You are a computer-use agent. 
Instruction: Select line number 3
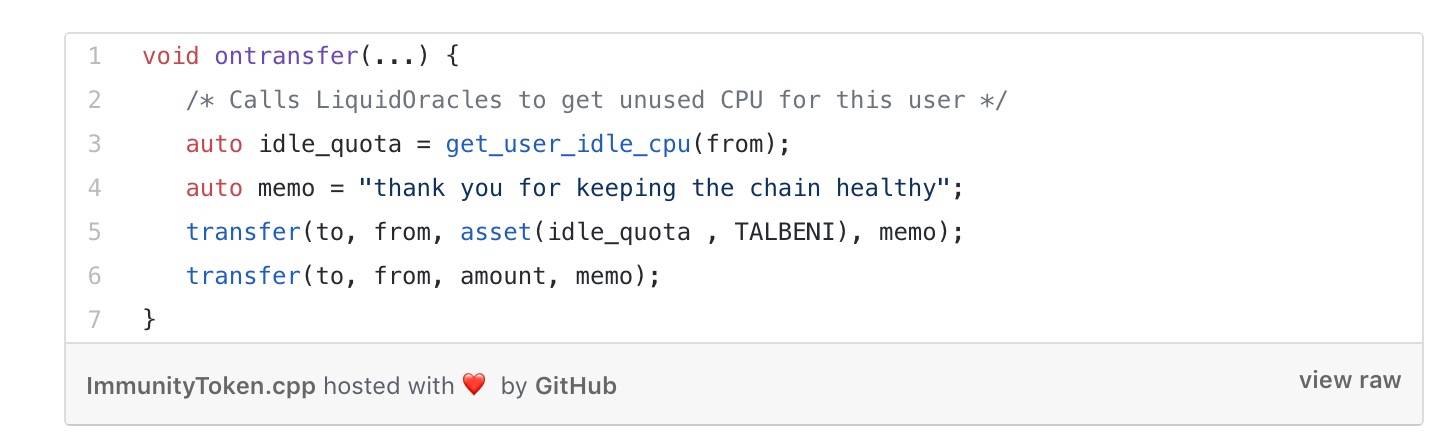pos(95,144)
